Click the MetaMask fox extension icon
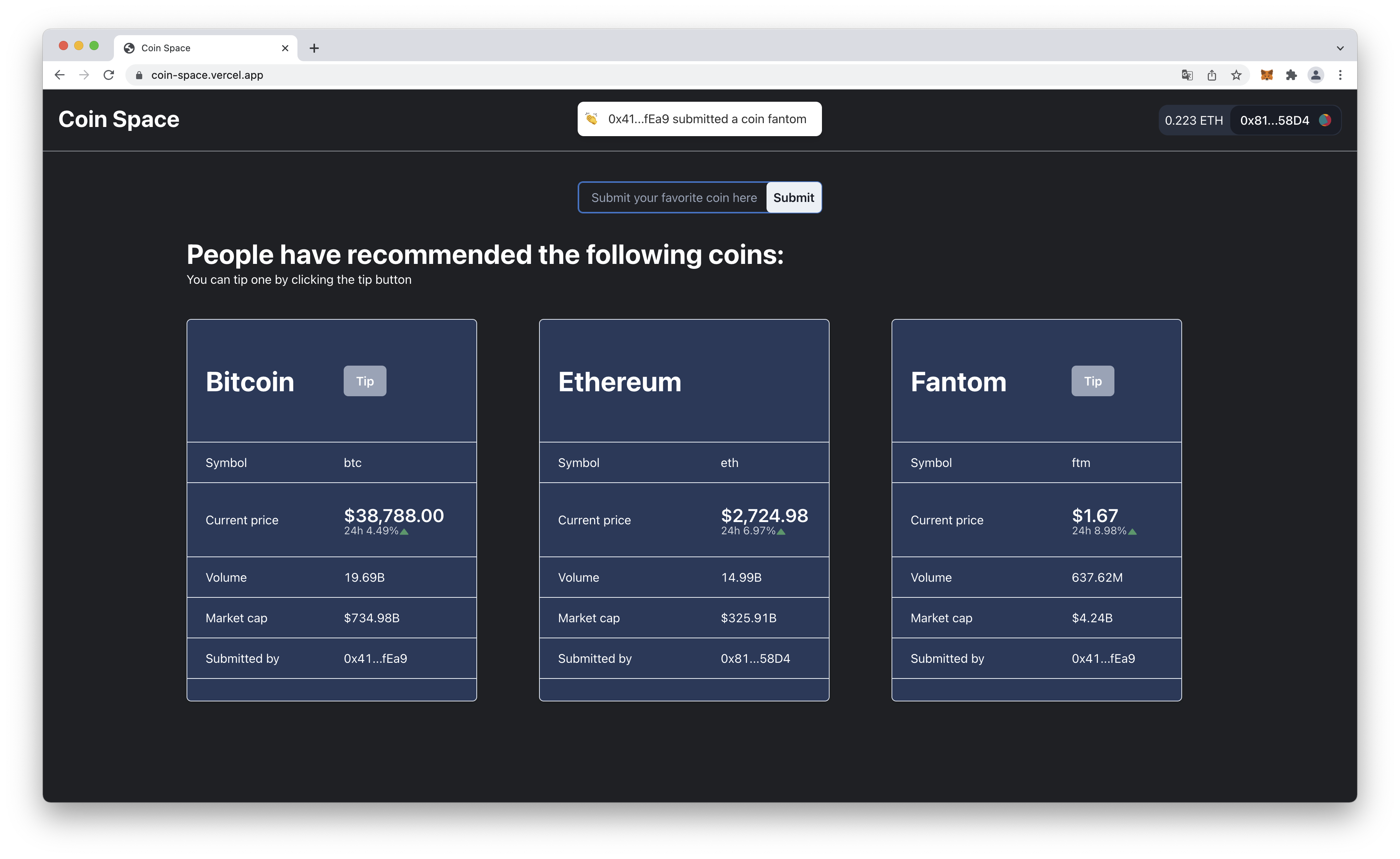Screen dimensions: 1400x859 coord(1267,75)
